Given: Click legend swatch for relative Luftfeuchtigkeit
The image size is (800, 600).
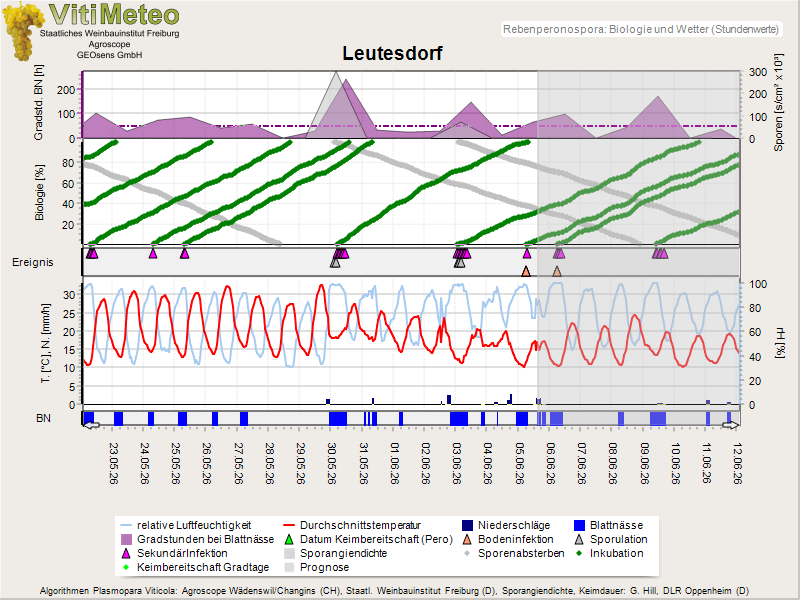Looking at the screenshot, I should point(126,525).
